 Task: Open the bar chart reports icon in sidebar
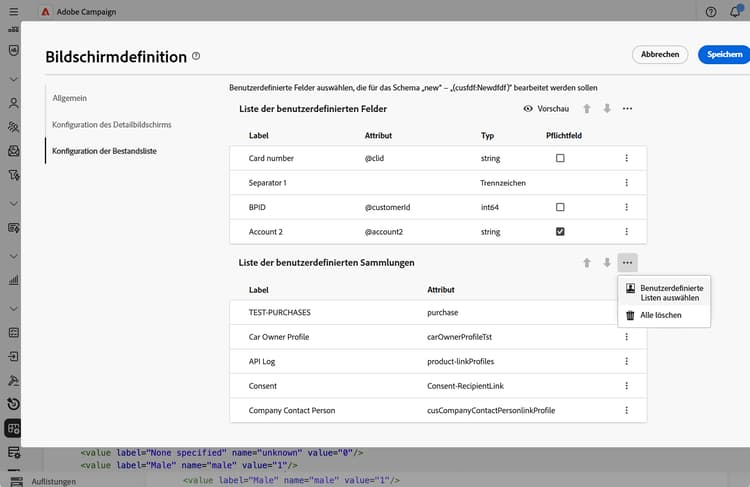coord(13,280)
